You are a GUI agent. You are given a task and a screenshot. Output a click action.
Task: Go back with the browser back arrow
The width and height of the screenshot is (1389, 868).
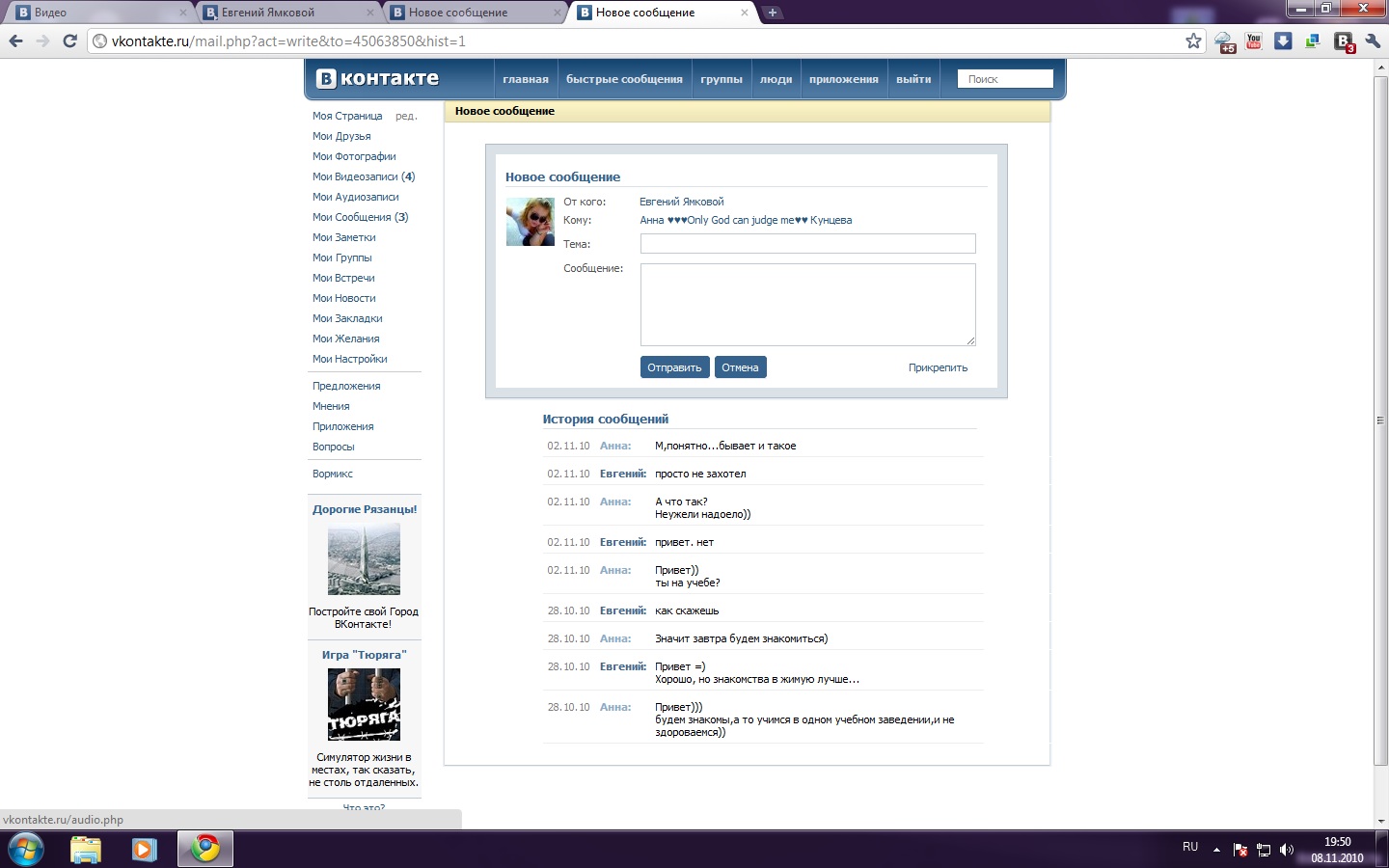(15, 41)
